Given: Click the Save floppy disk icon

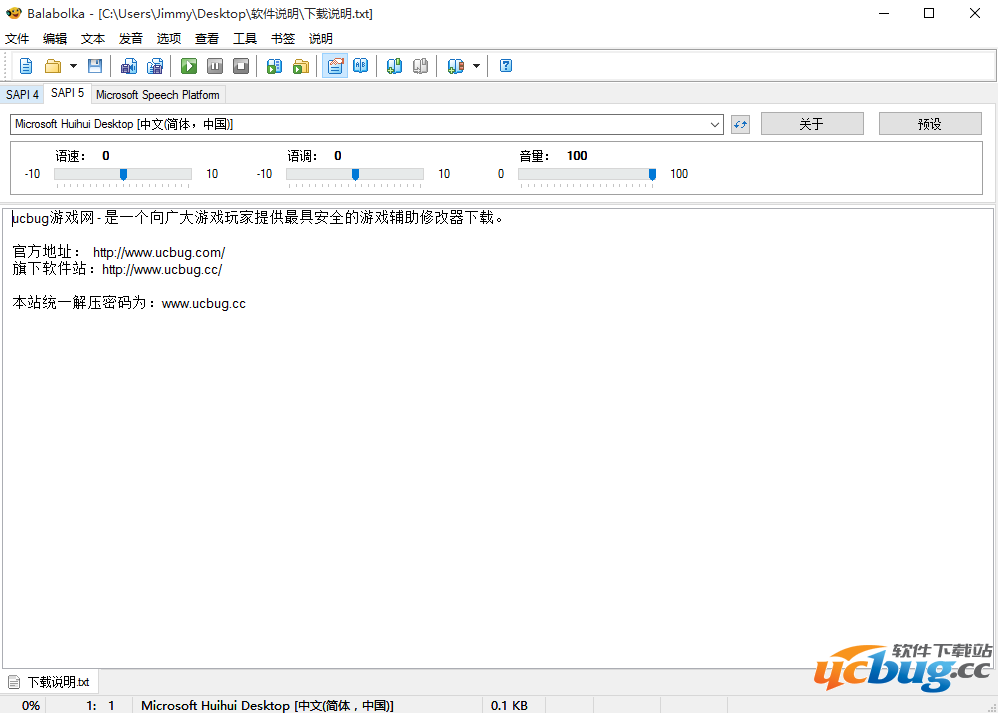Looking at the screenshot, I should pyautogui.click(x=95, y=66).
